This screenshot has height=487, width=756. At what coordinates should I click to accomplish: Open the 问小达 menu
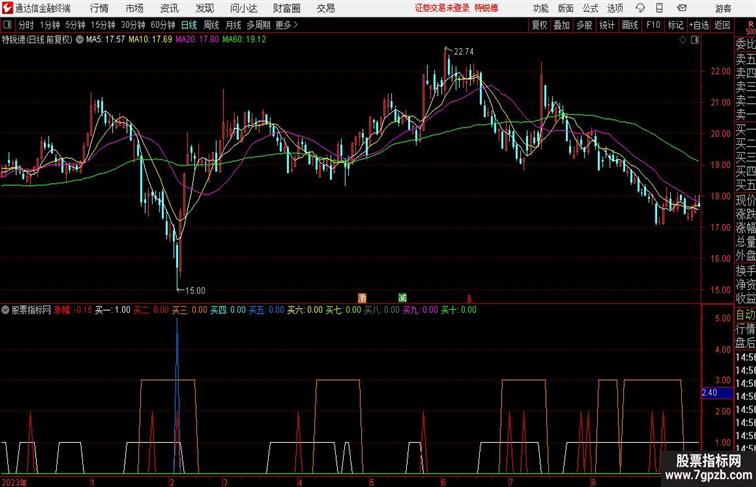(x=243, y=8)
